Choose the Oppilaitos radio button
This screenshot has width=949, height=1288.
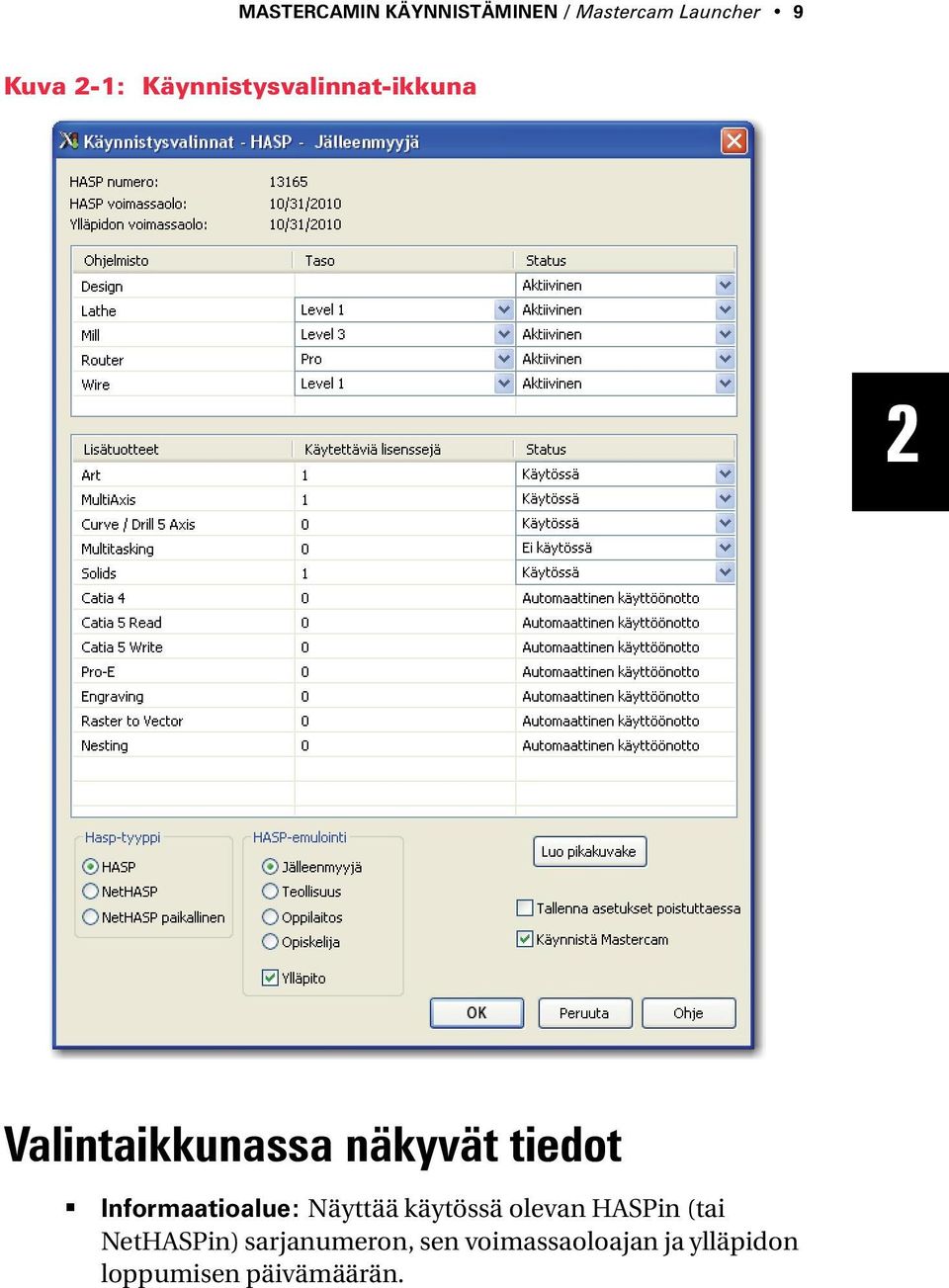pyautogui.click(x=270, y=917)
